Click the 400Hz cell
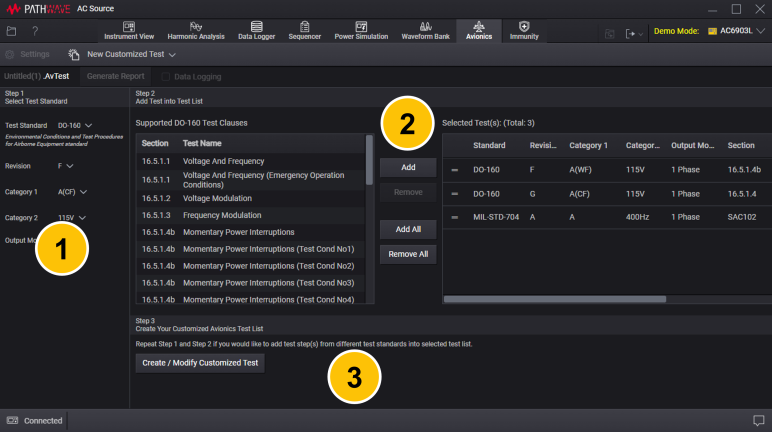The height and width of the screenshot is (432, 772). pyautogui.click(x=637, y=217)
